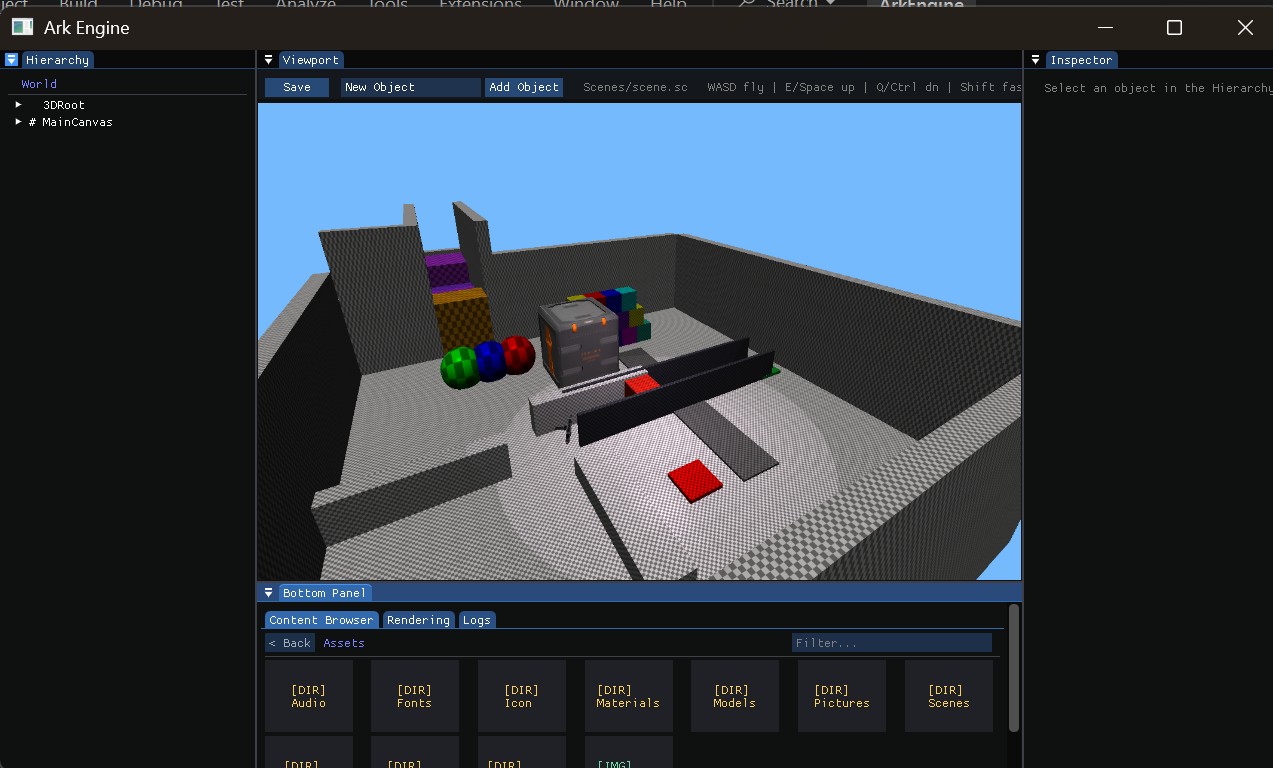Click the red floor tile in viewport

click(696, 480)
